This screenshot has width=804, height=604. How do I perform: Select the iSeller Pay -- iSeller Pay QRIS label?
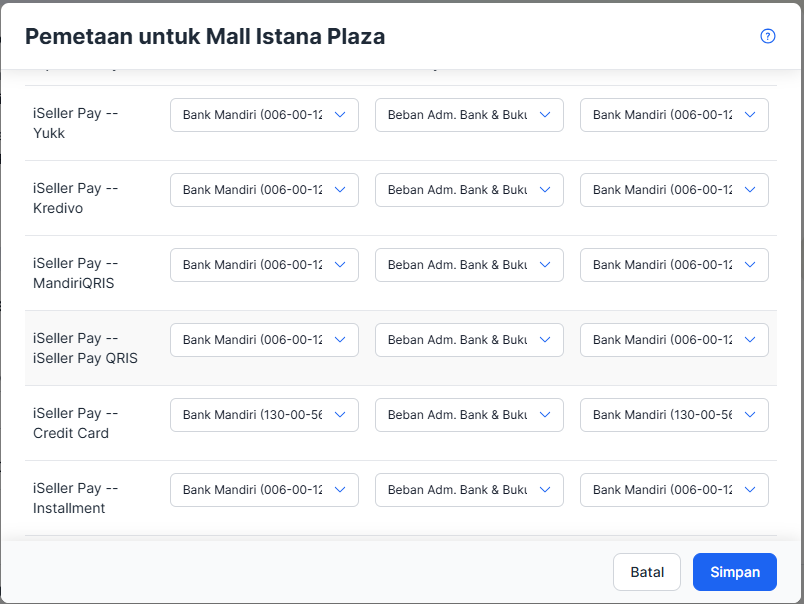click(85, 348)
